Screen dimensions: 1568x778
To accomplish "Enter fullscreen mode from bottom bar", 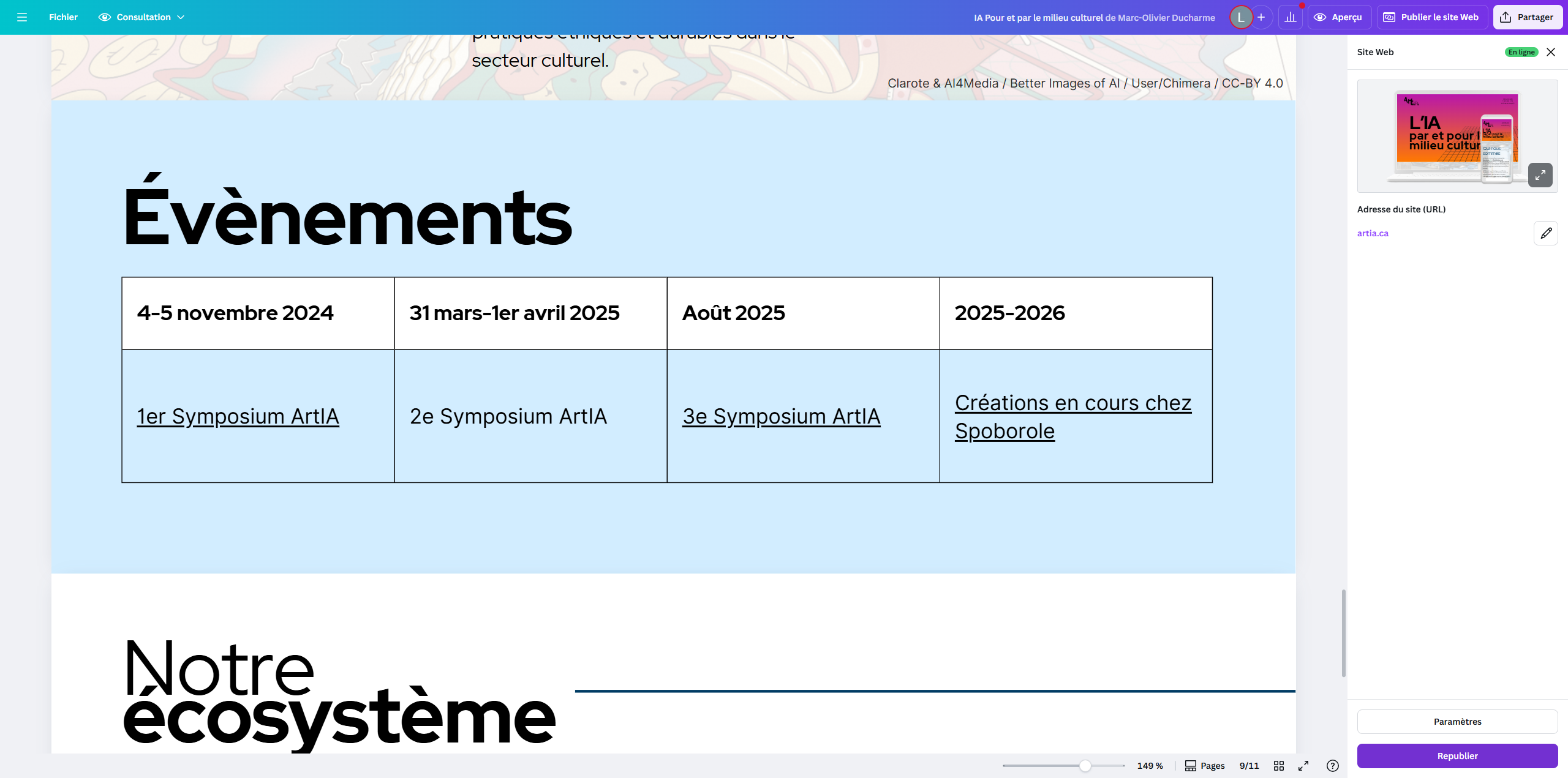I will 1303,766.
